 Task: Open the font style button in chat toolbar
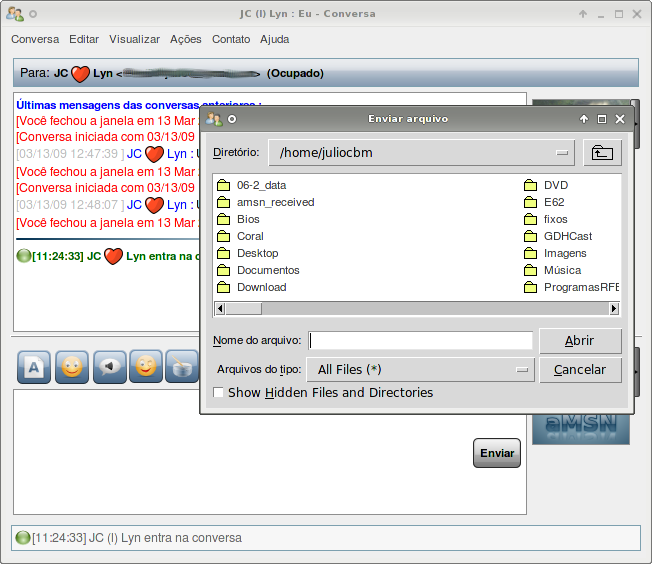click(x=34, y=367)
